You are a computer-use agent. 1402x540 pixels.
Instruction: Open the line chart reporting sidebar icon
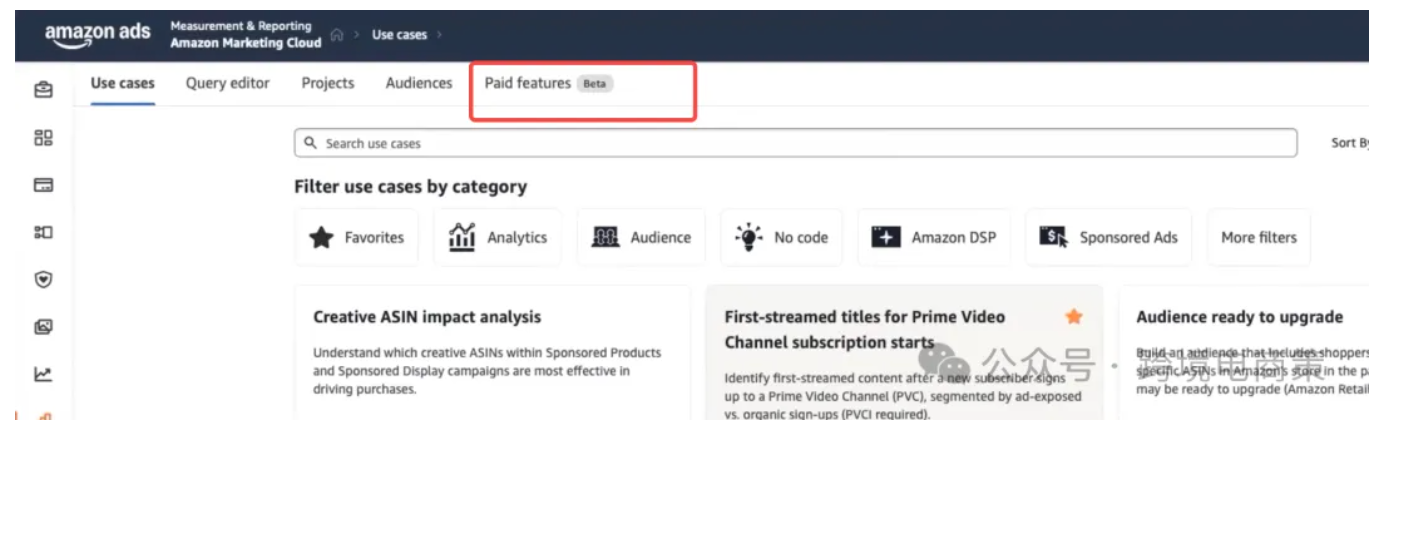coord(43,375)
